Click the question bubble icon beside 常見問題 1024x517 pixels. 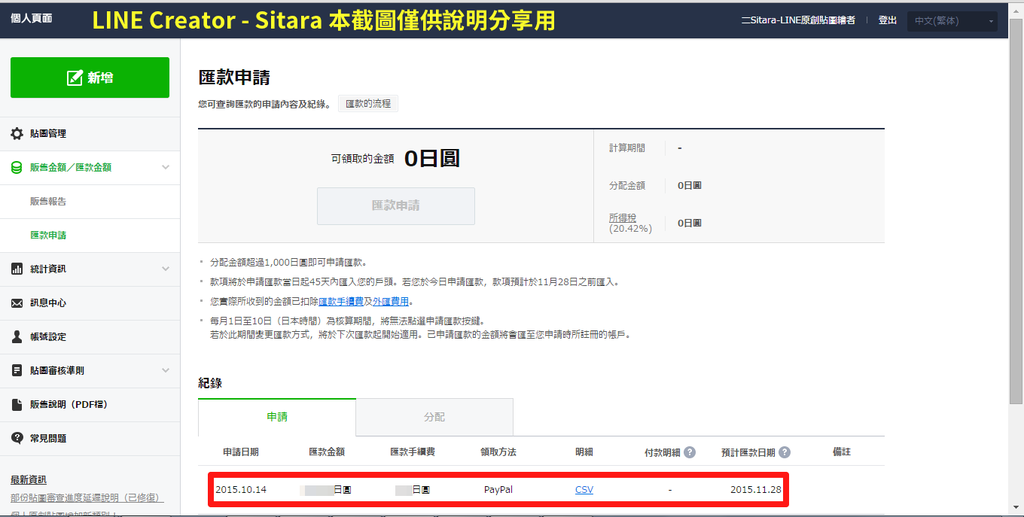pos(17,438)
